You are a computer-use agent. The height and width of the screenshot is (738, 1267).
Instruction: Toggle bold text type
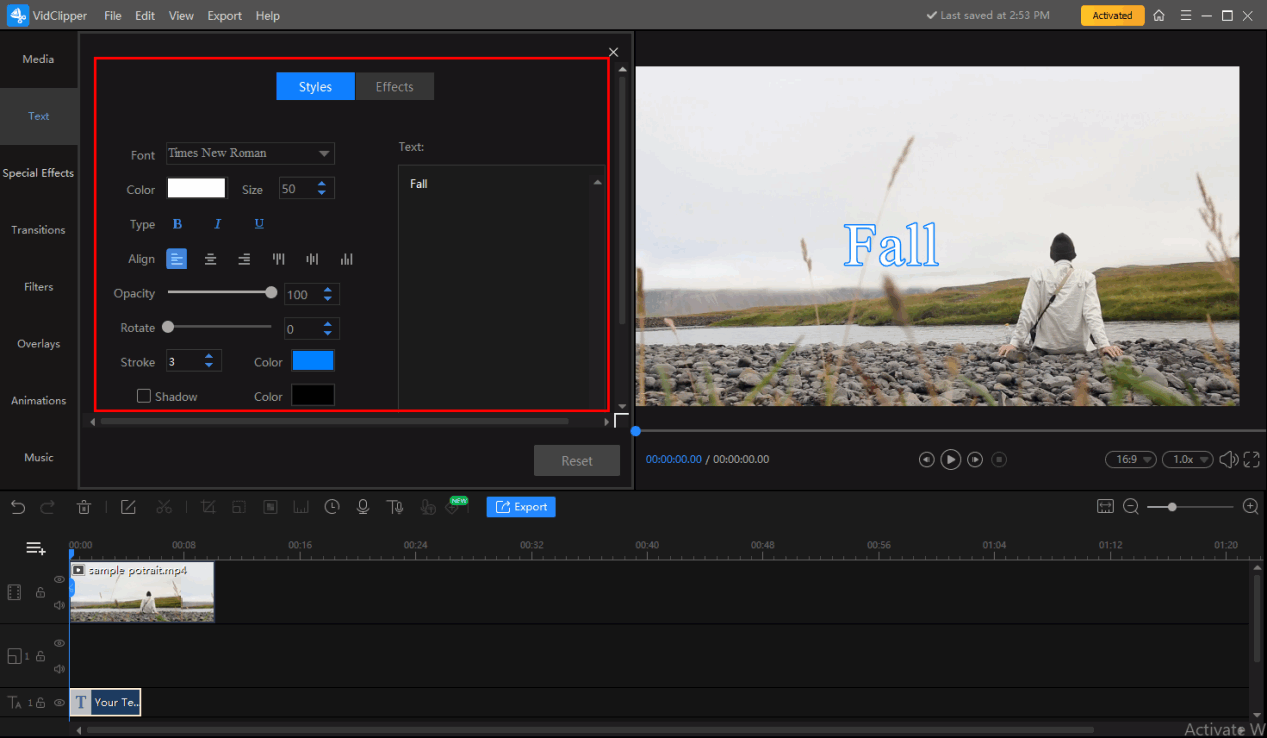pyautogui.click(x=178, y=224)
